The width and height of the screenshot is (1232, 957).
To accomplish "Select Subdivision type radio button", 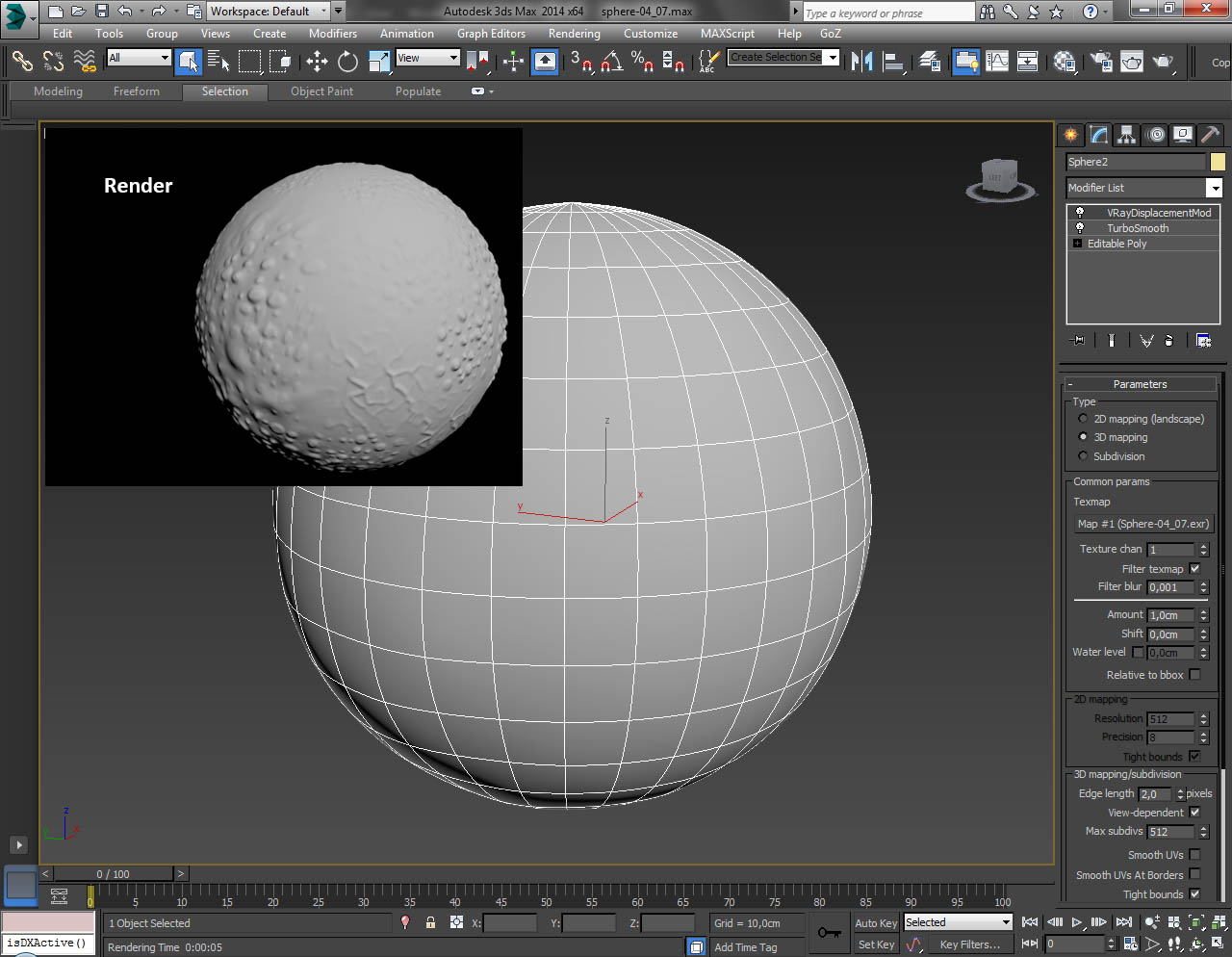I will click(1083, 456).
